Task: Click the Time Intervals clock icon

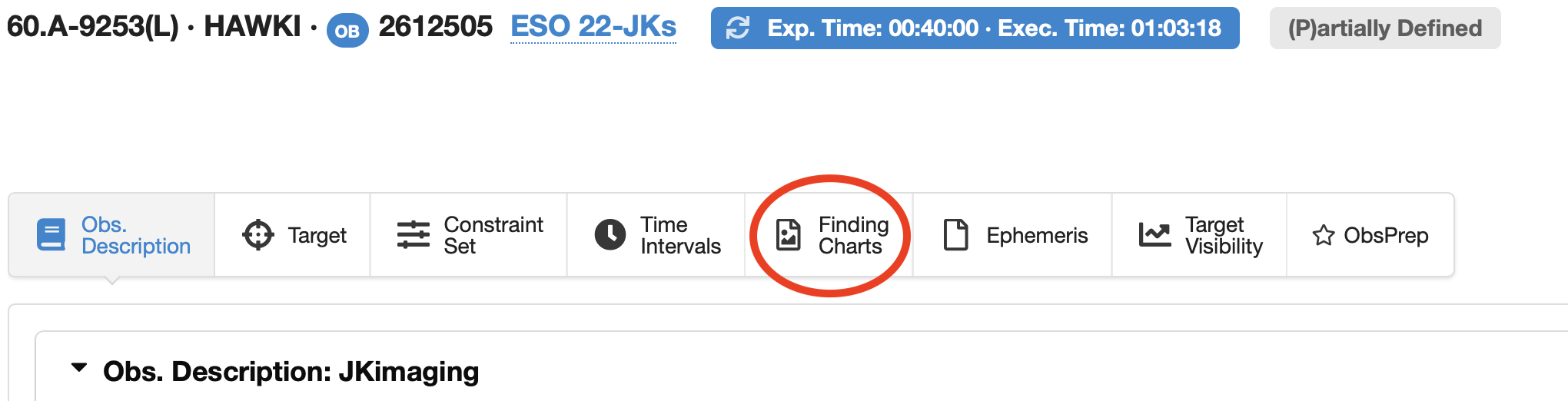Action: point(610,235)
